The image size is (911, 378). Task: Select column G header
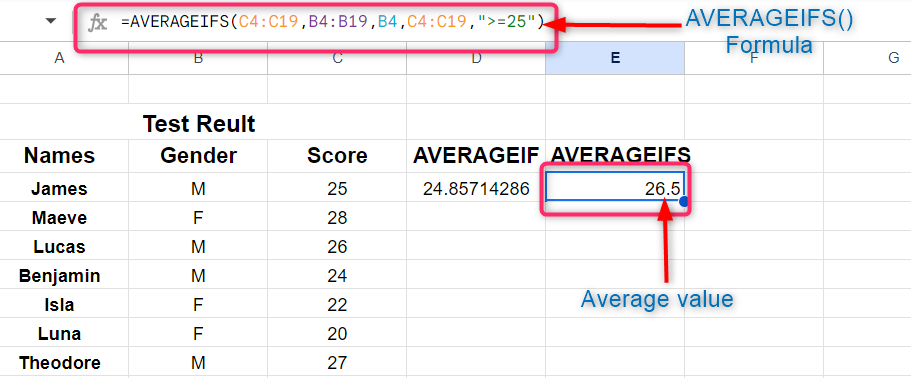click(867, 57)
